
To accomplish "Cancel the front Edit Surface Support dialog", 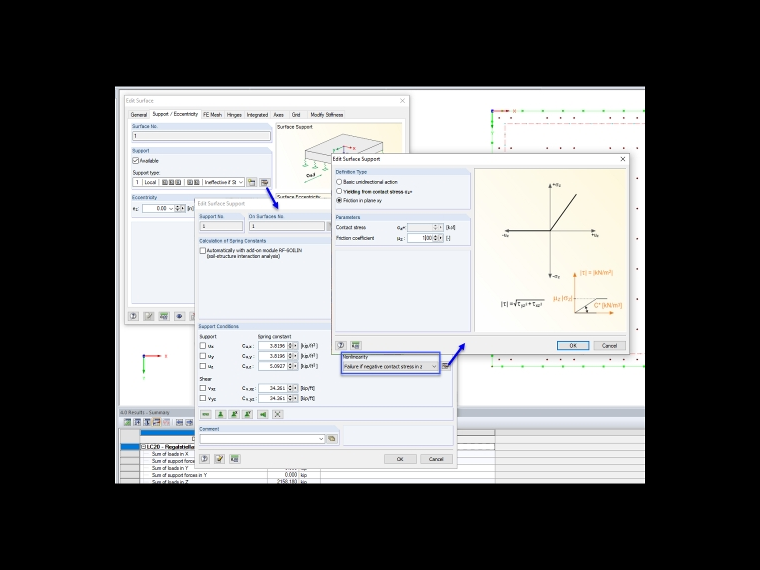I will click(609, 346).
